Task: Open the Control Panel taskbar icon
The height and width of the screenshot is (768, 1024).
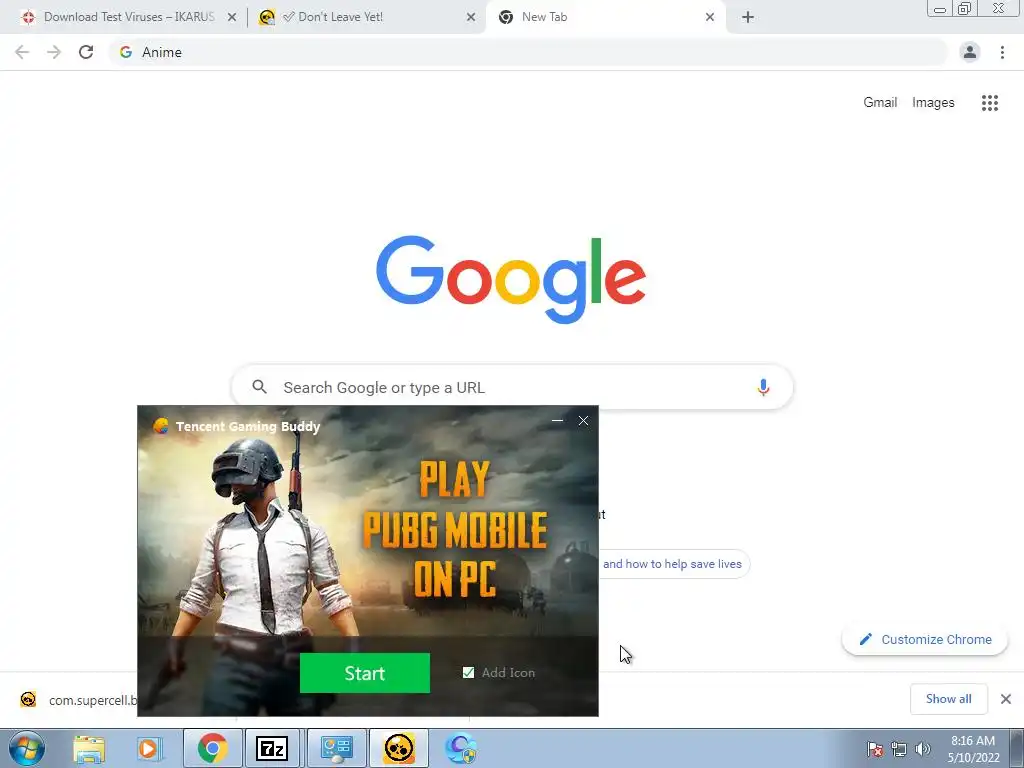Action: tap(336, 748)
